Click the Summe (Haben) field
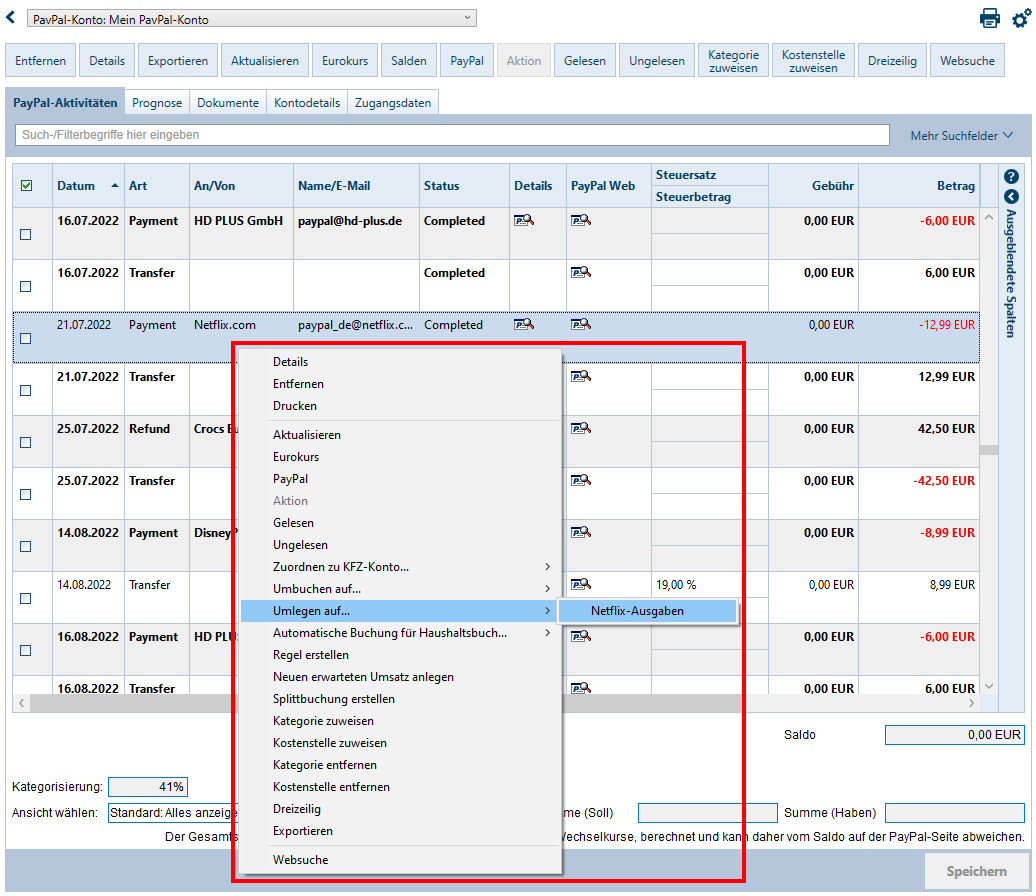The width and height of the screenshot is (1036, 896). [955, 813]
